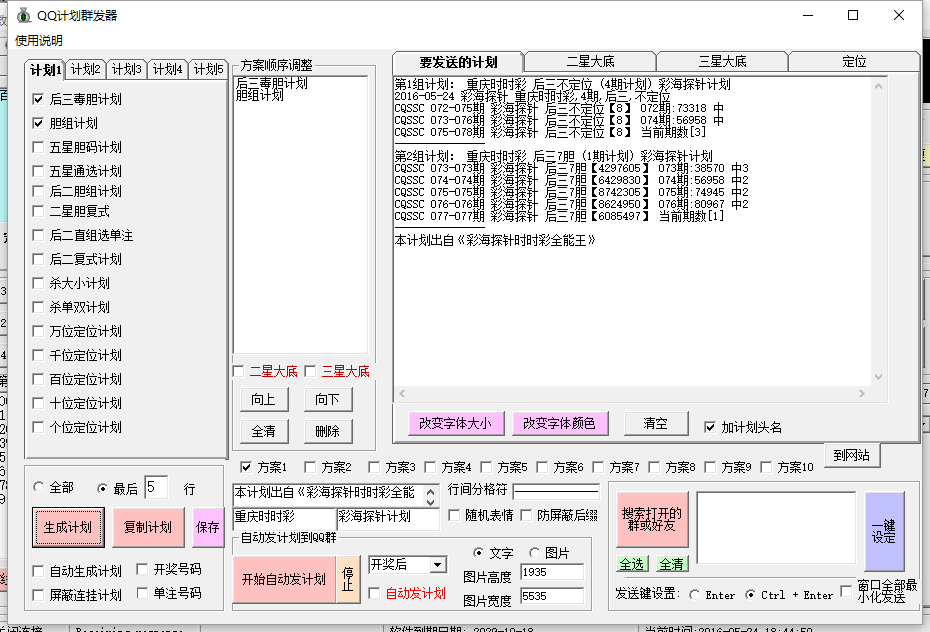The height and width of the screenshot is (632, 930).
Task: Click the 改变字体颜色 button
Action: pyautogui.click(x=560, y=423)
